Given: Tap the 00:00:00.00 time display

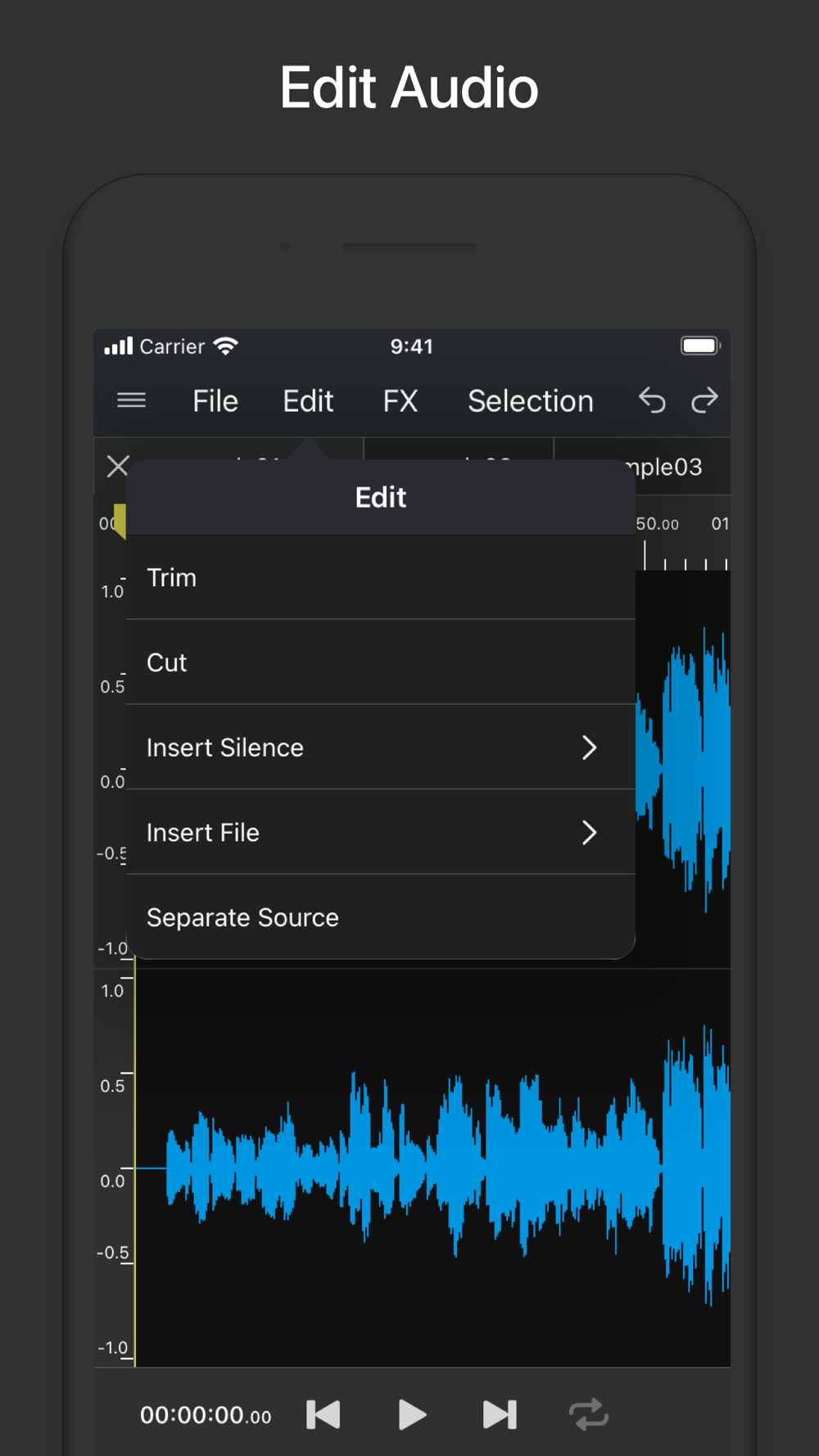Looking at the screenshot, I should pos(206,1415).
